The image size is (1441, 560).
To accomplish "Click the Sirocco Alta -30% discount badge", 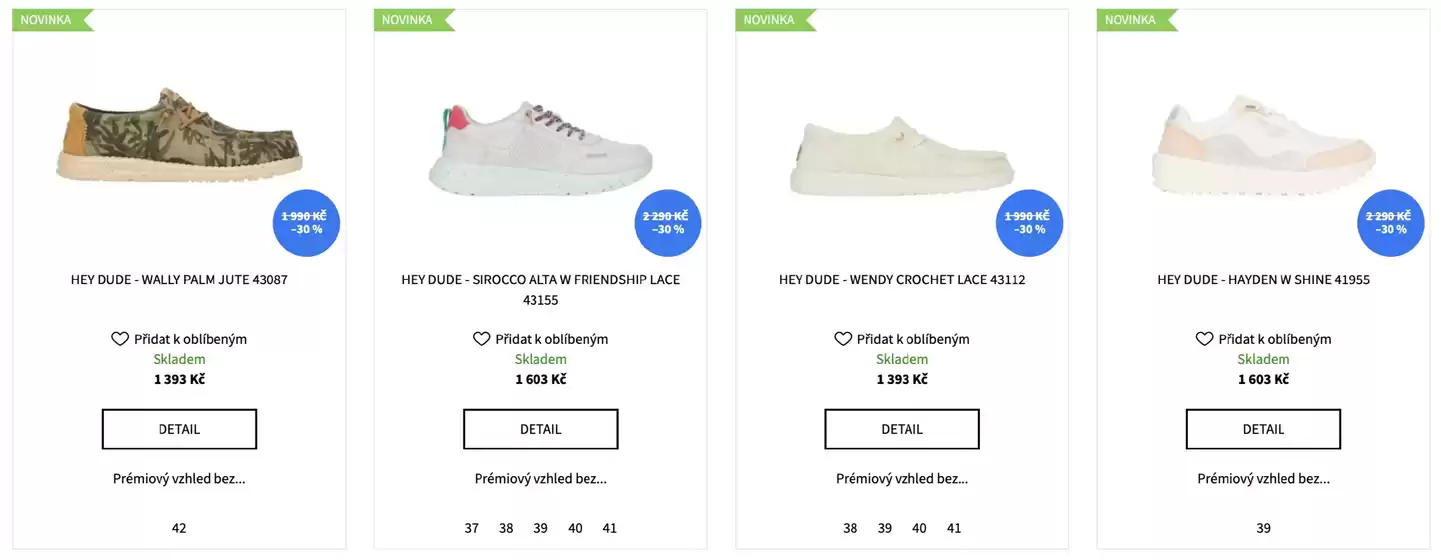I will pyautogui.click(x=667, y=223).
